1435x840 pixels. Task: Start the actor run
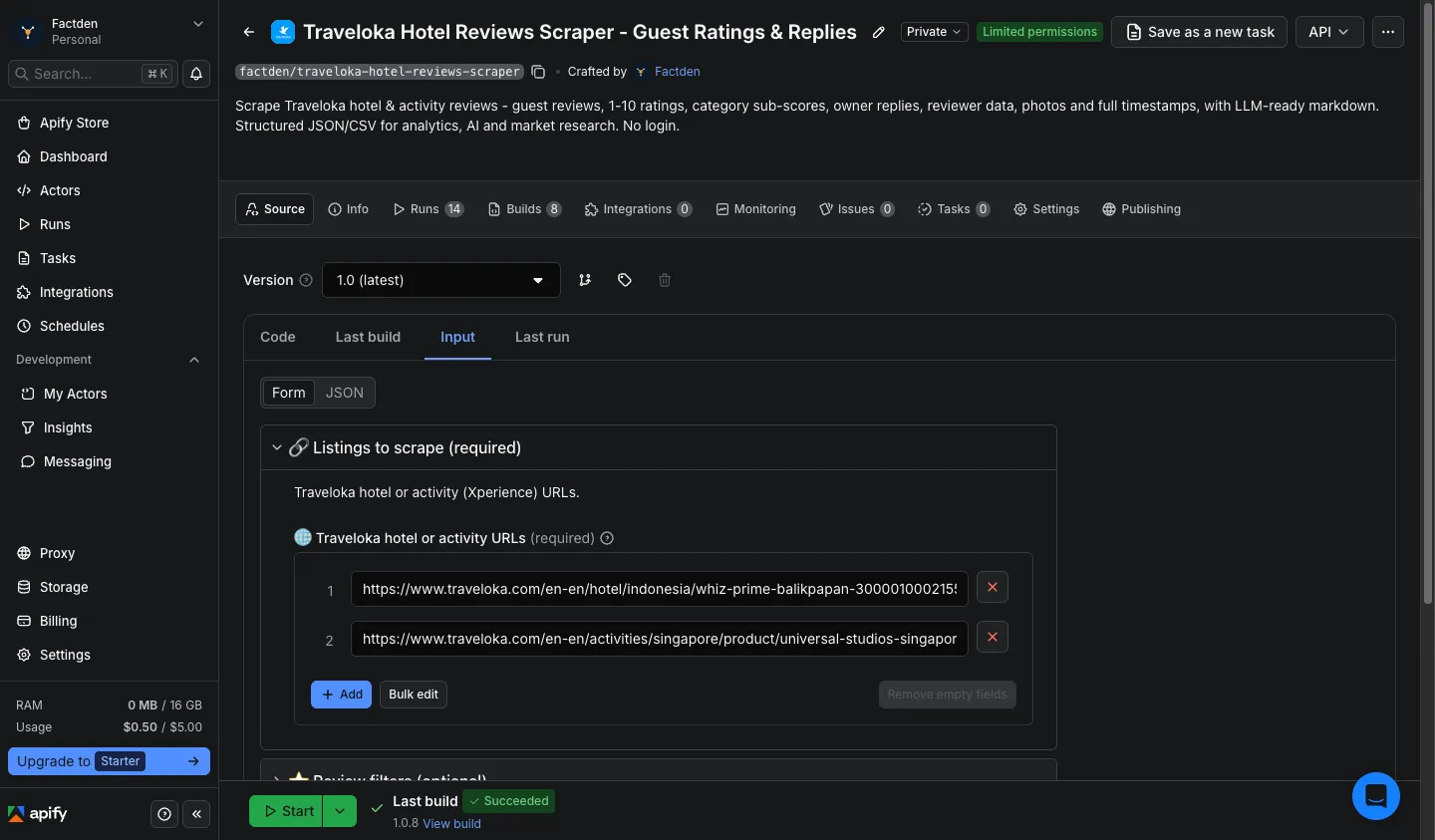pos(286,811)
